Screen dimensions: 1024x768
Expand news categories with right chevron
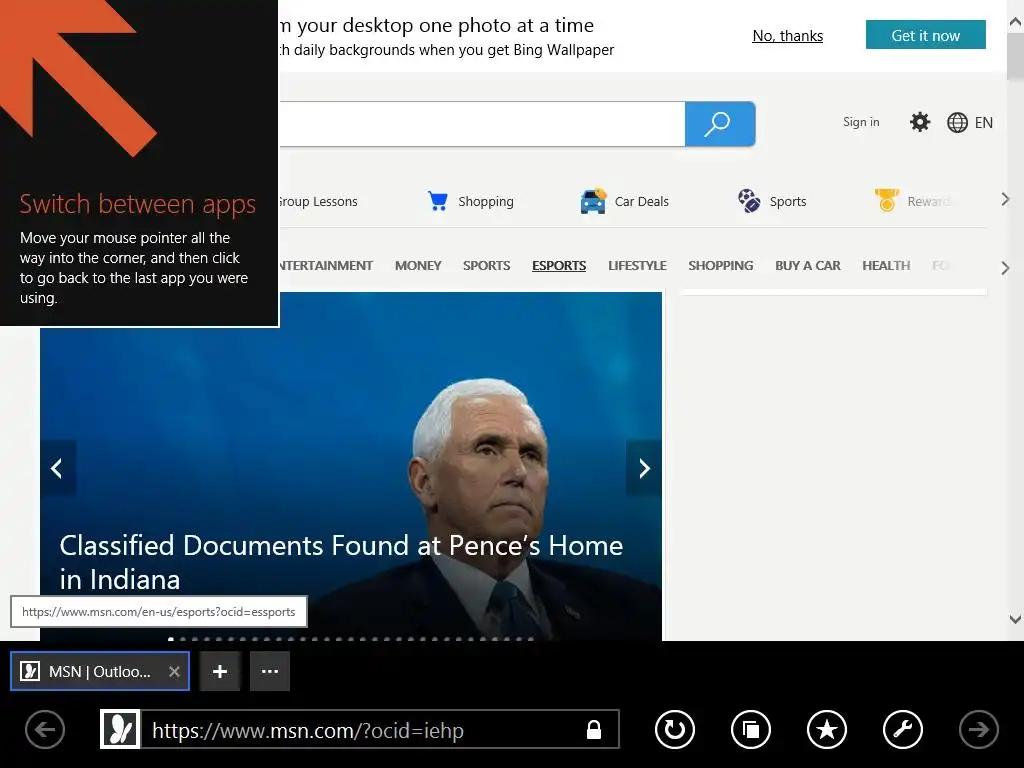(1006, 268)
